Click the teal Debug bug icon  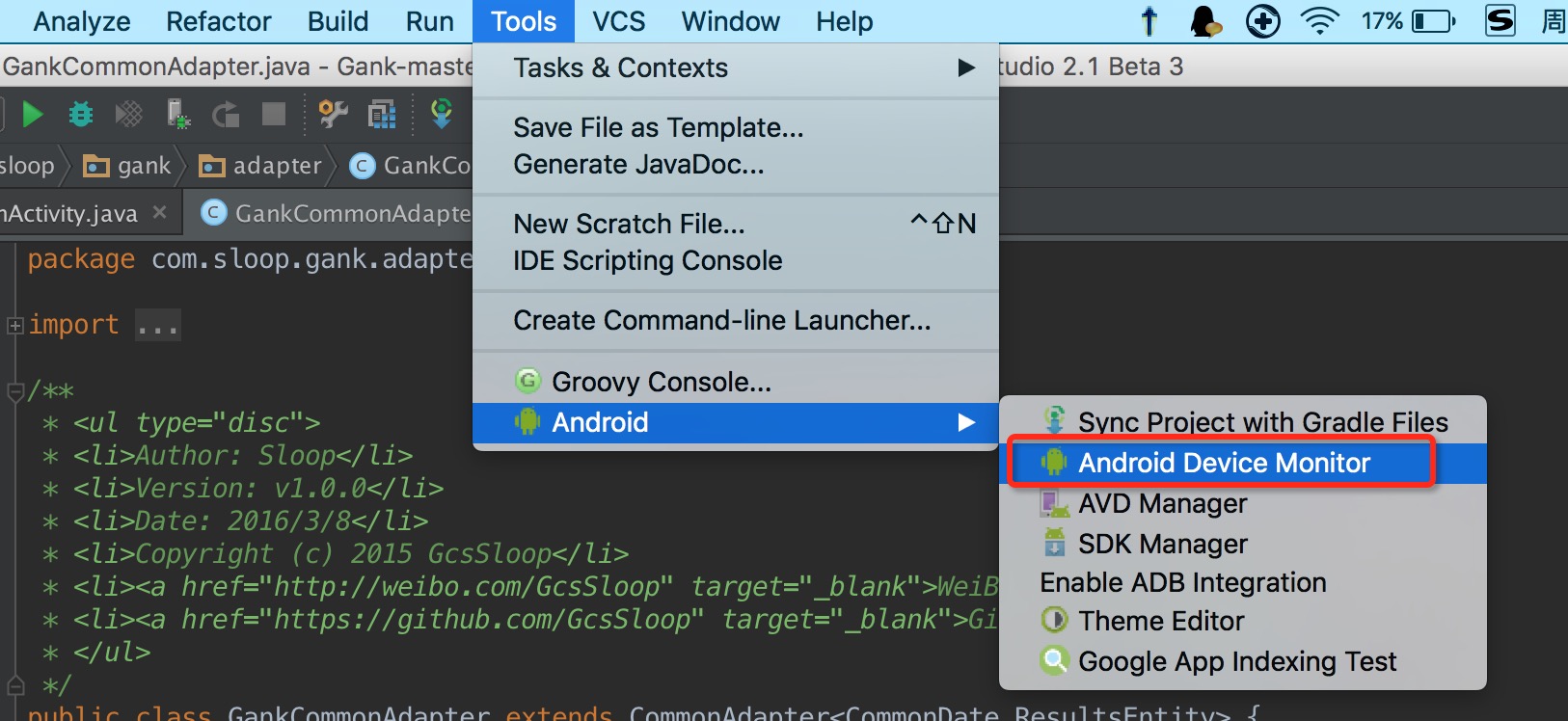(81, 115)
